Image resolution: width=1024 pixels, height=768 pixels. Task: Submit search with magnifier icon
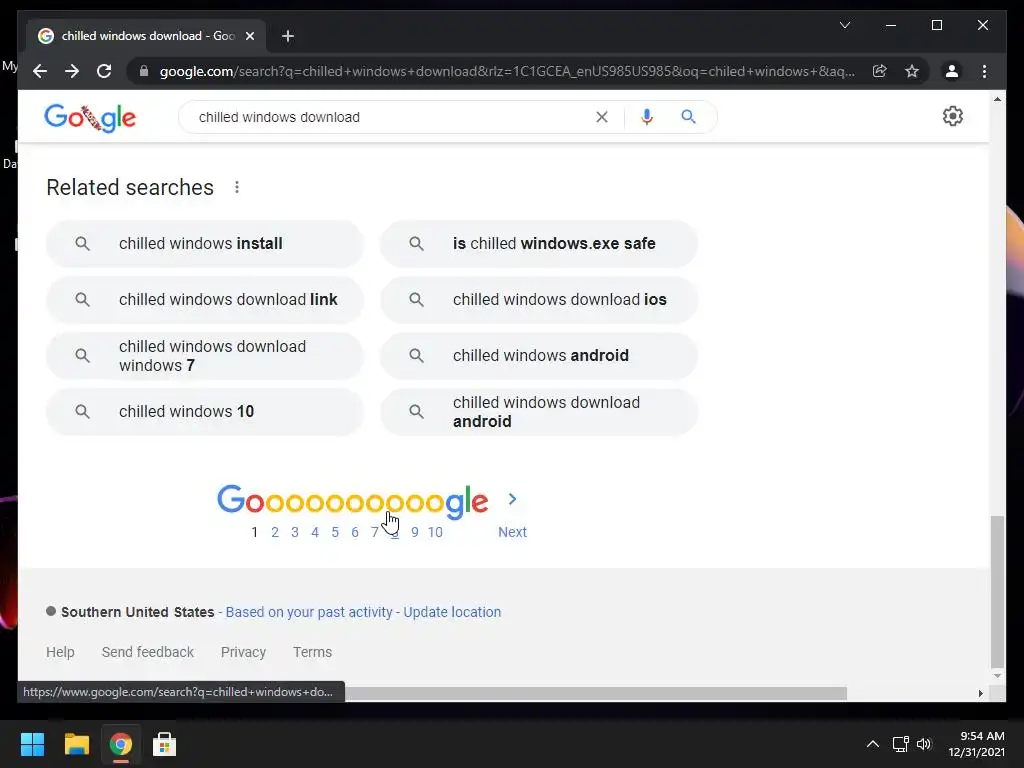click(688, 117)
